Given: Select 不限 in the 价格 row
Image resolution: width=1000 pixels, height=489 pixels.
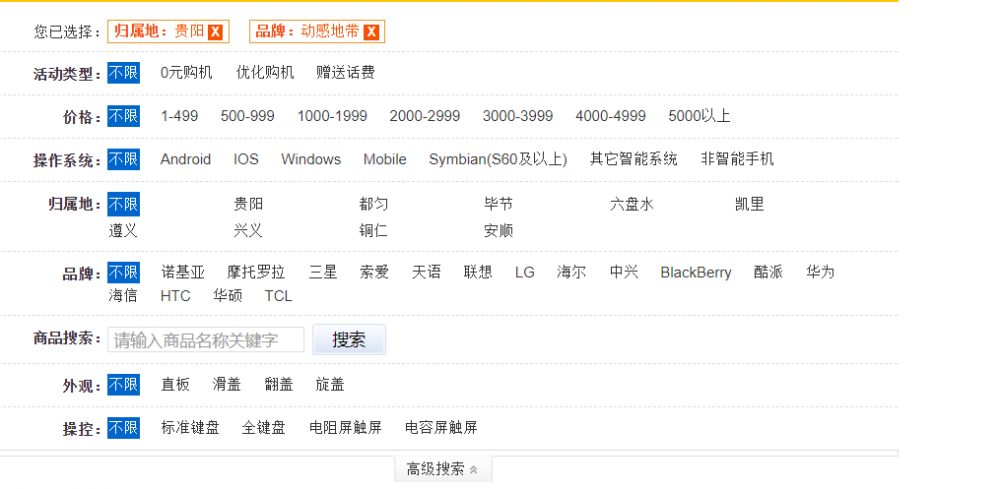Looking at the screenshot, I should [x=123, y=116].
